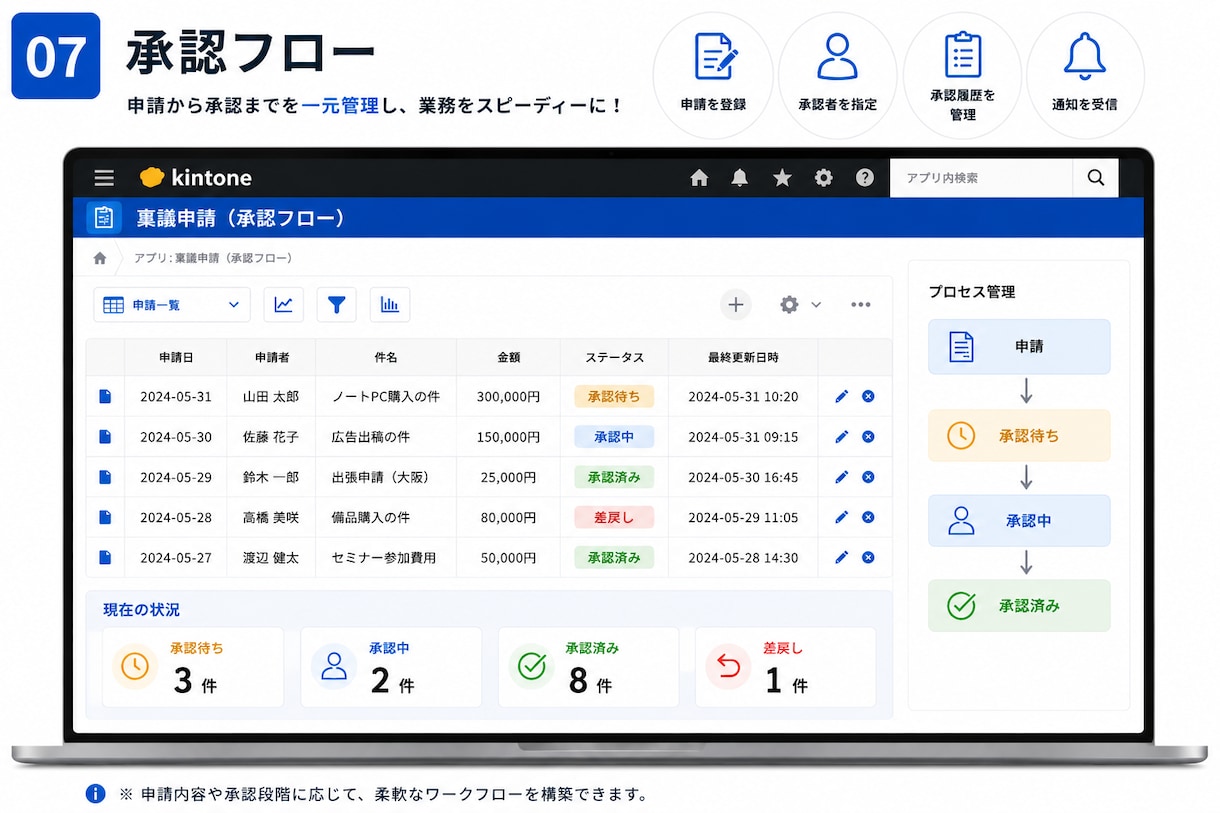This screenshot has height=813, width=1220.
Task: Focus the アプリ内検索 search field
Action: pyautogui.click(x=981, y=178)
